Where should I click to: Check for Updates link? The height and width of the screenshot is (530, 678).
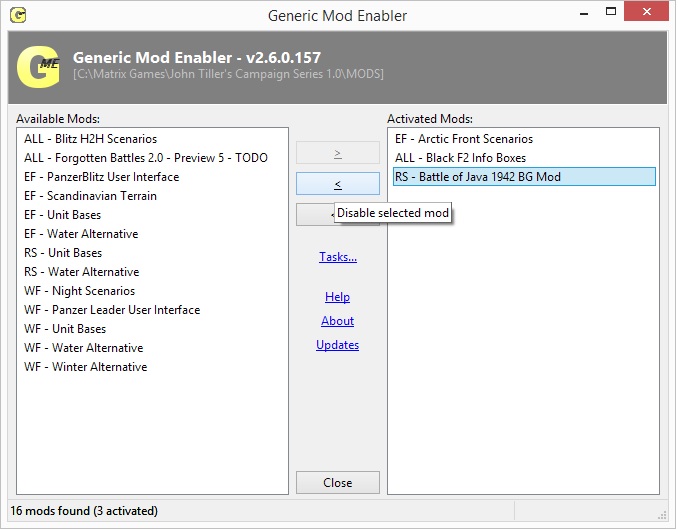[x=337, y=345]
